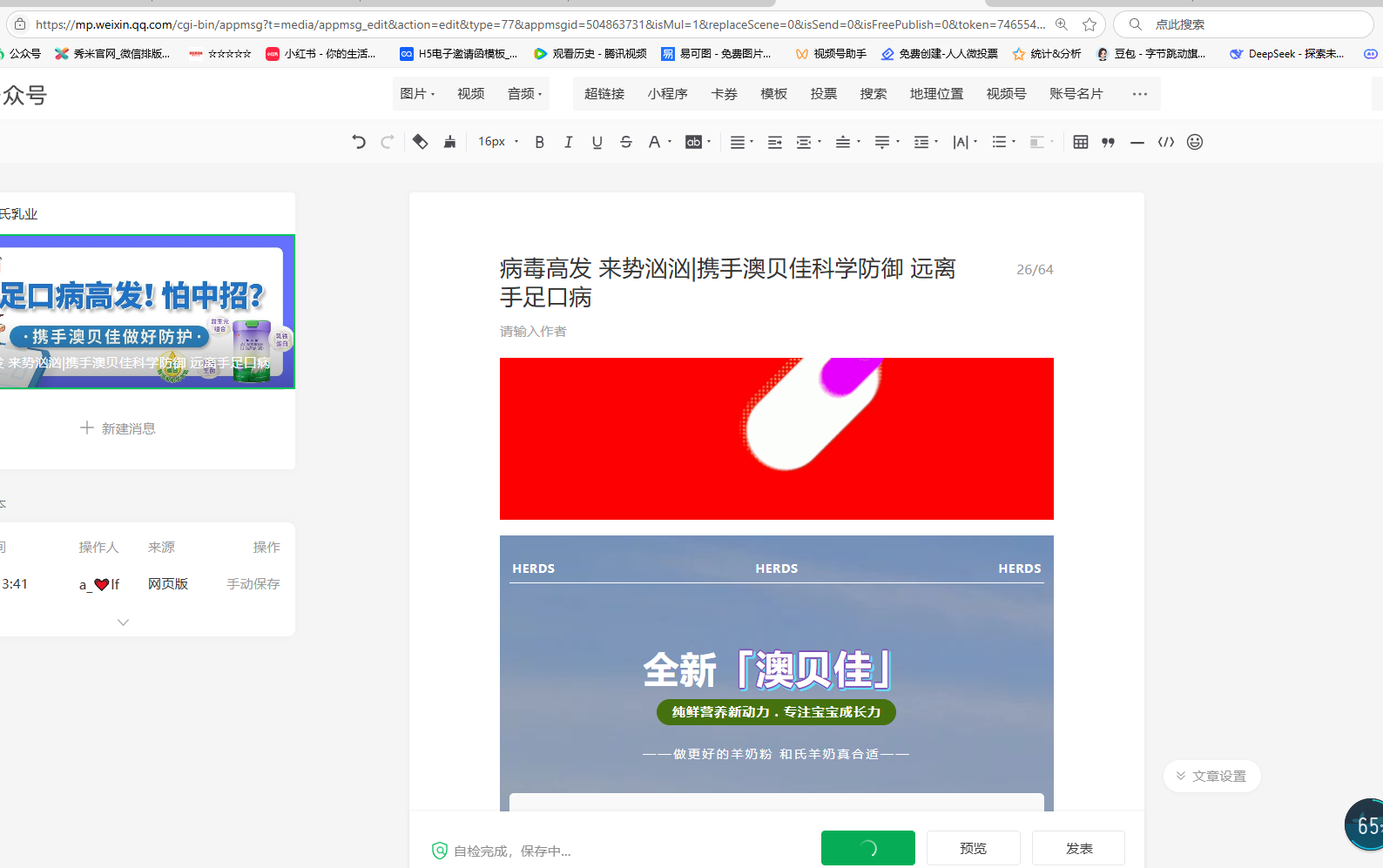Insert a 投票 poll
1383x868 pixels.
(824, 94)
